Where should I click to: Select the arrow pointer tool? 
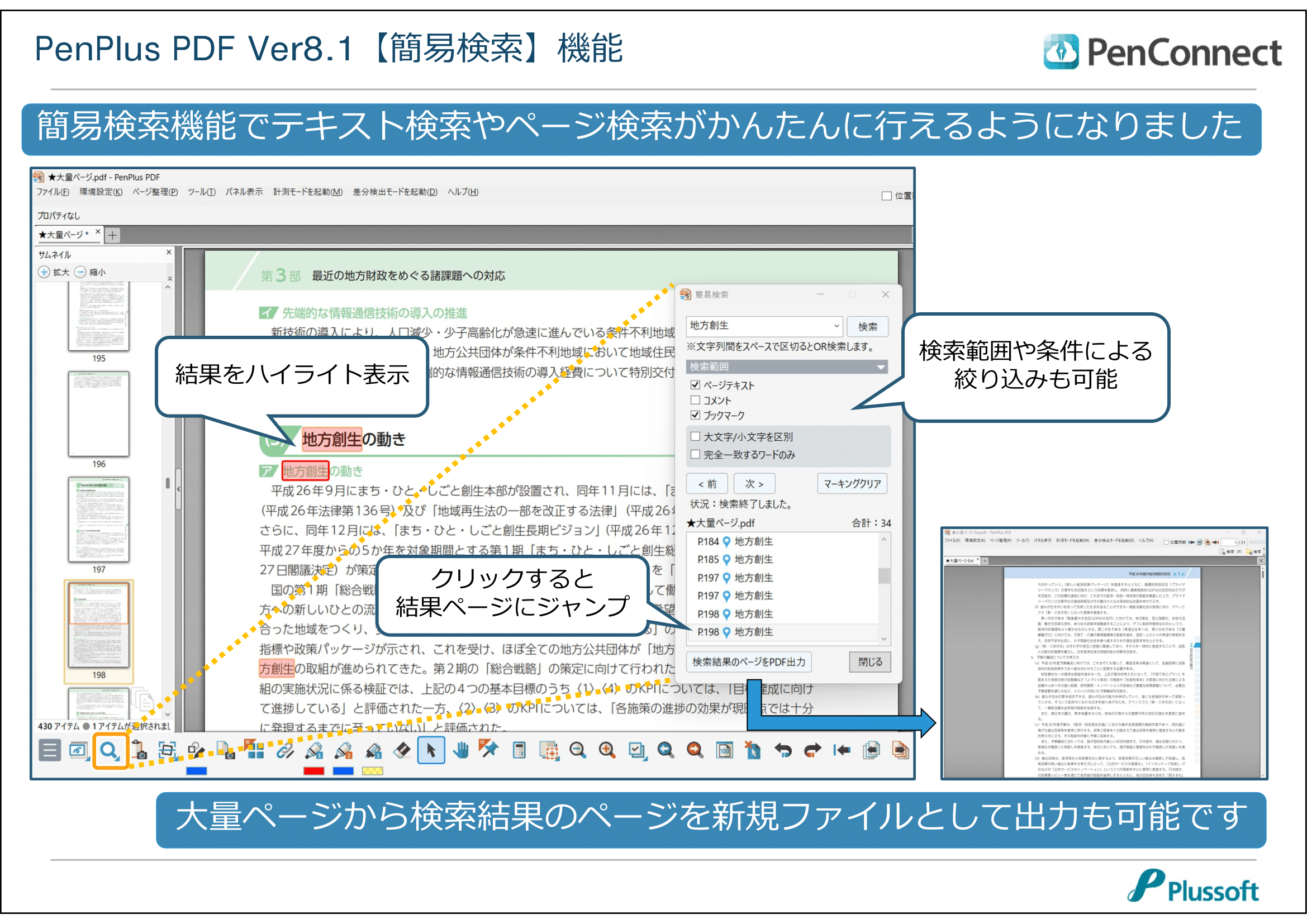(431, 750)
